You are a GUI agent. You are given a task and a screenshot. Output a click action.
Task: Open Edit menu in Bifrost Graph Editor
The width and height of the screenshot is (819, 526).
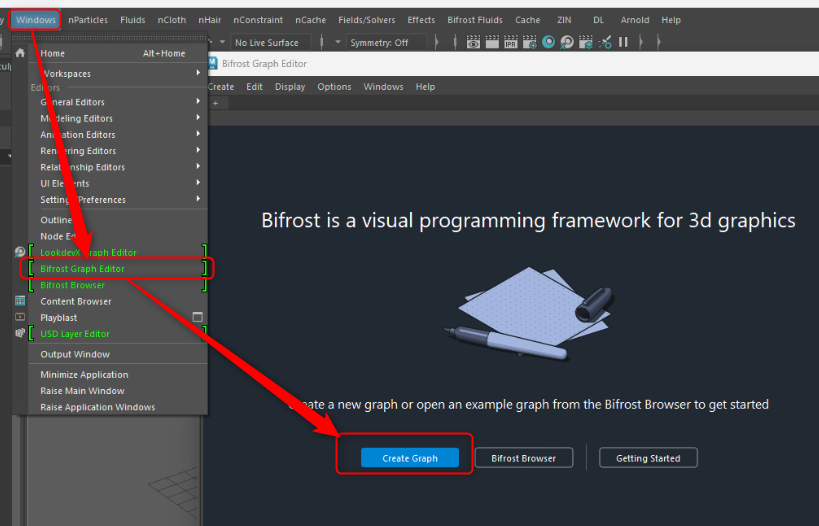pos(254,87)
